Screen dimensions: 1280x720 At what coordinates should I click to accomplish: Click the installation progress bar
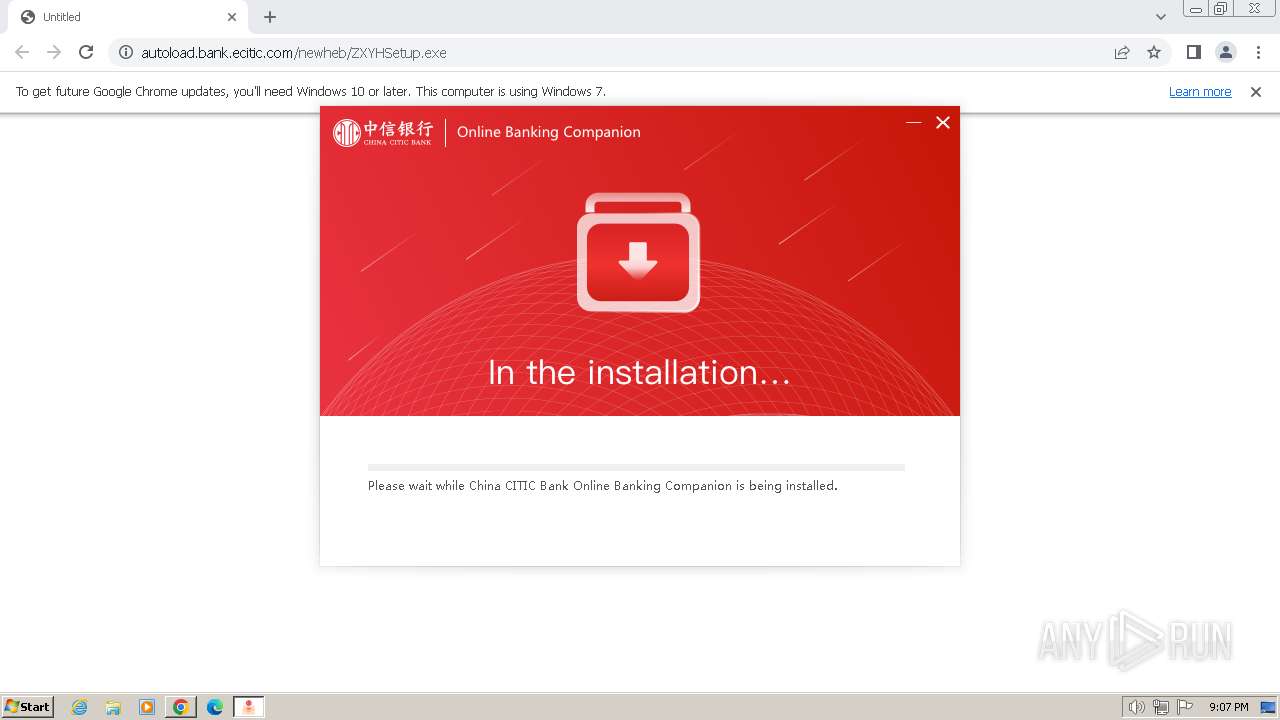coord(636,467)
